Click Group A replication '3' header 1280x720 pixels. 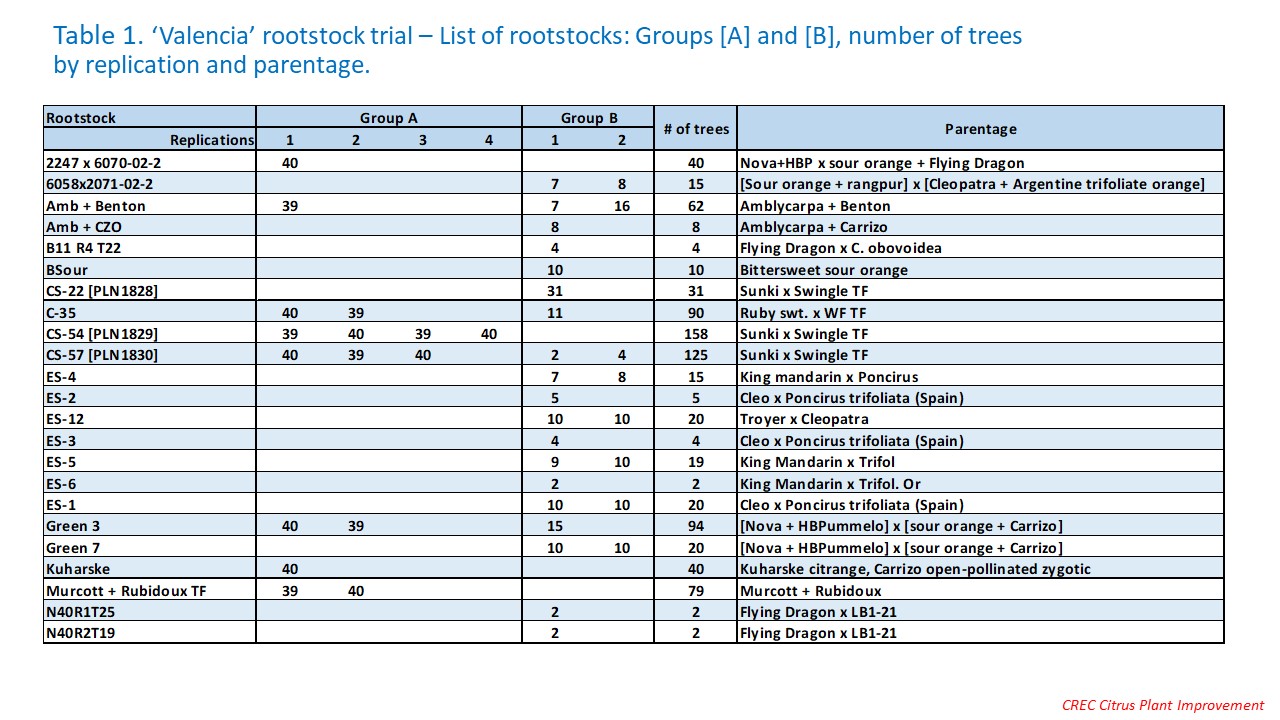[423, 140]
